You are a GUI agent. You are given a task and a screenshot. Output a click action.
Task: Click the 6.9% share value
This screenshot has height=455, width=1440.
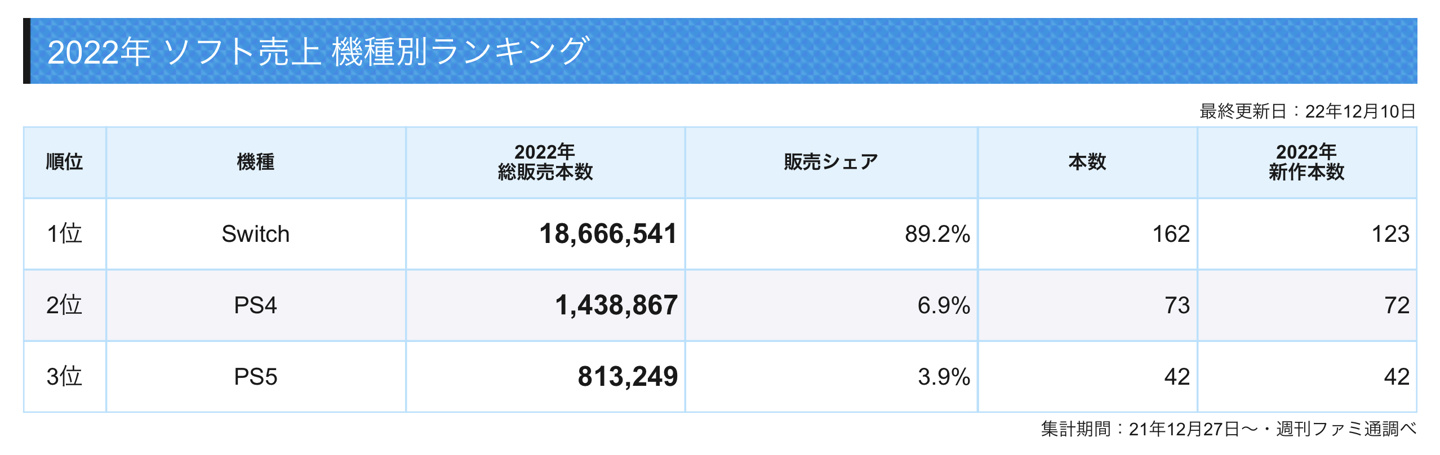pyautogui.click(x=944, y=306)
